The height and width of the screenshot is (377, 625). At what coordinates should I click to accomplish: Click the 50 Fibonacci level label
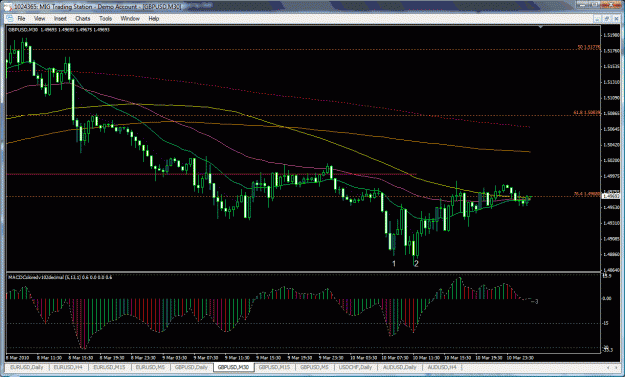pyautogui.click(x=588, y=47)
